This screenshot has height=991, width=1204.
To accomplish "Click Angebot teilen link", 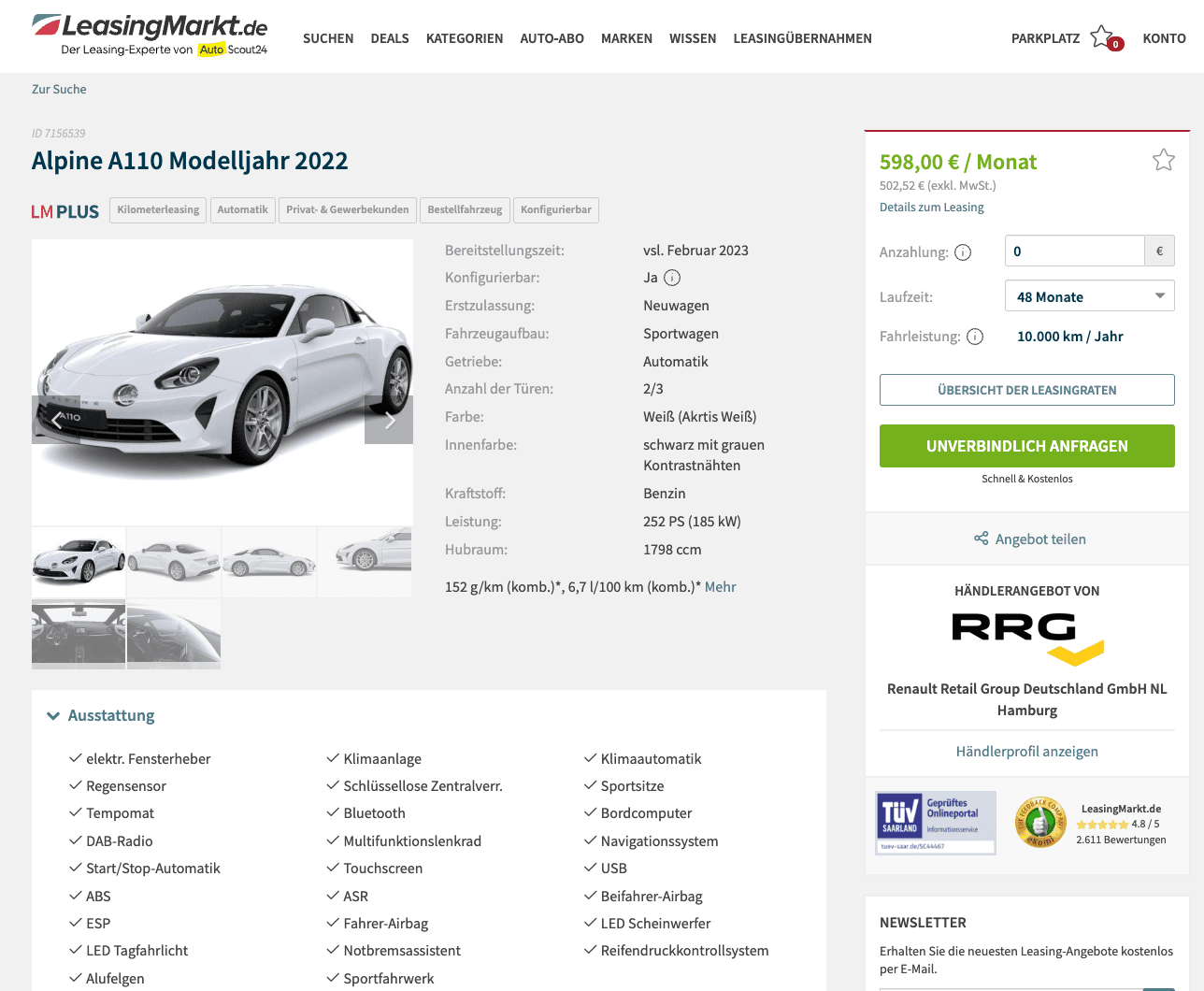I will (x=1040, y=539).
